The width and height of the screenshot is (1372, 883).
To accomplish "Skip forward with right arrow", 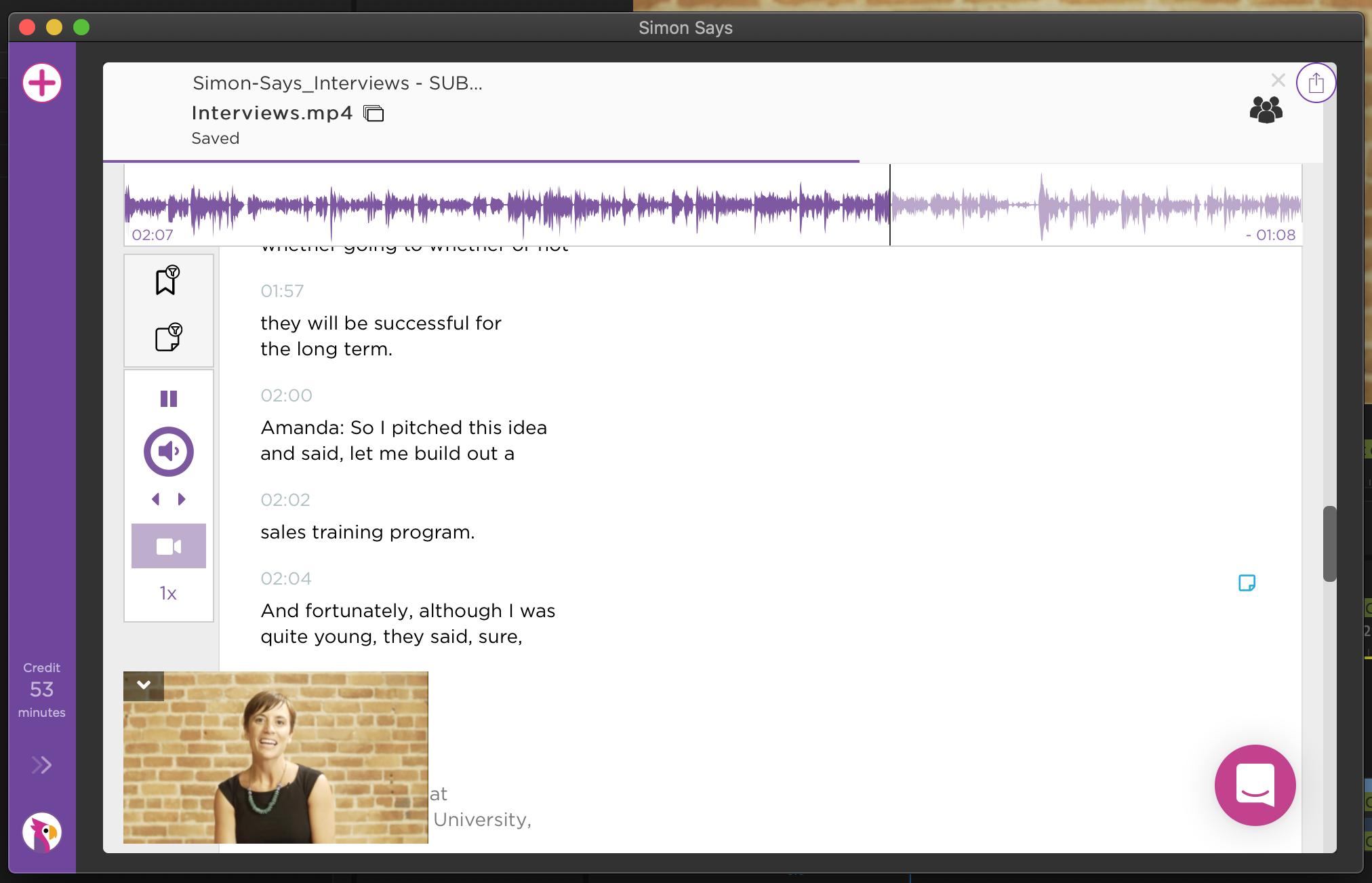I will (182, 499).
